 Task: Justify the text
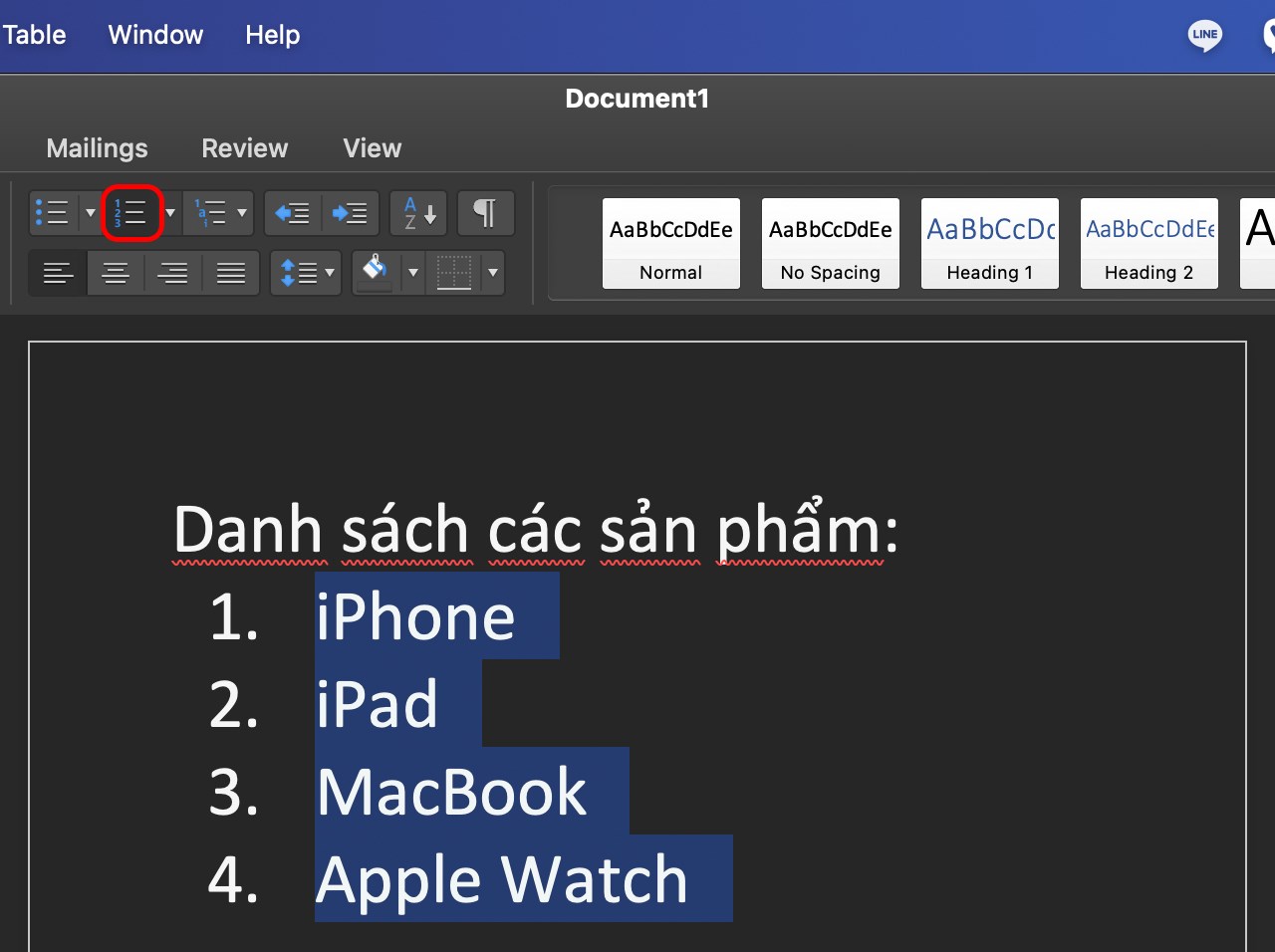click(231, 272)
